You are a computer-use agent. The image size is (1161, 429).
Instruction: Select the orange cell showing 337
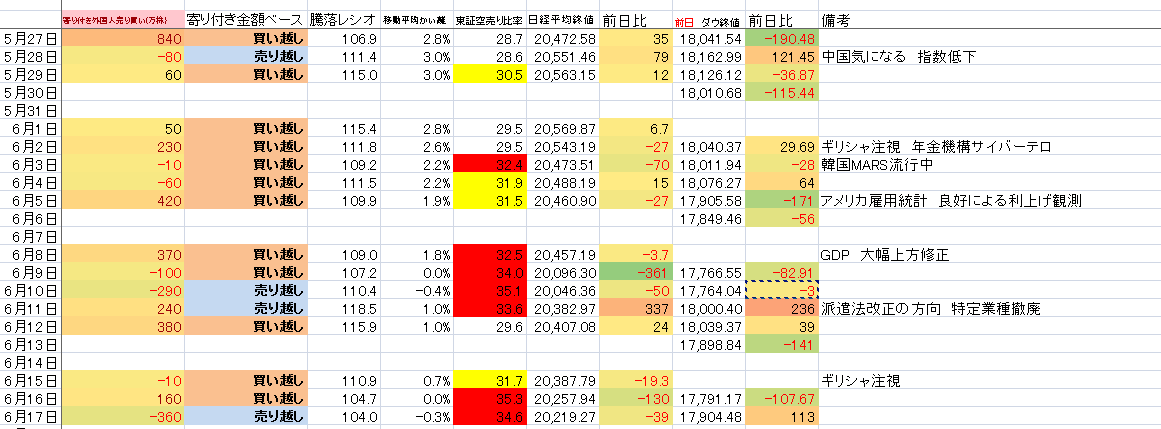636,309
